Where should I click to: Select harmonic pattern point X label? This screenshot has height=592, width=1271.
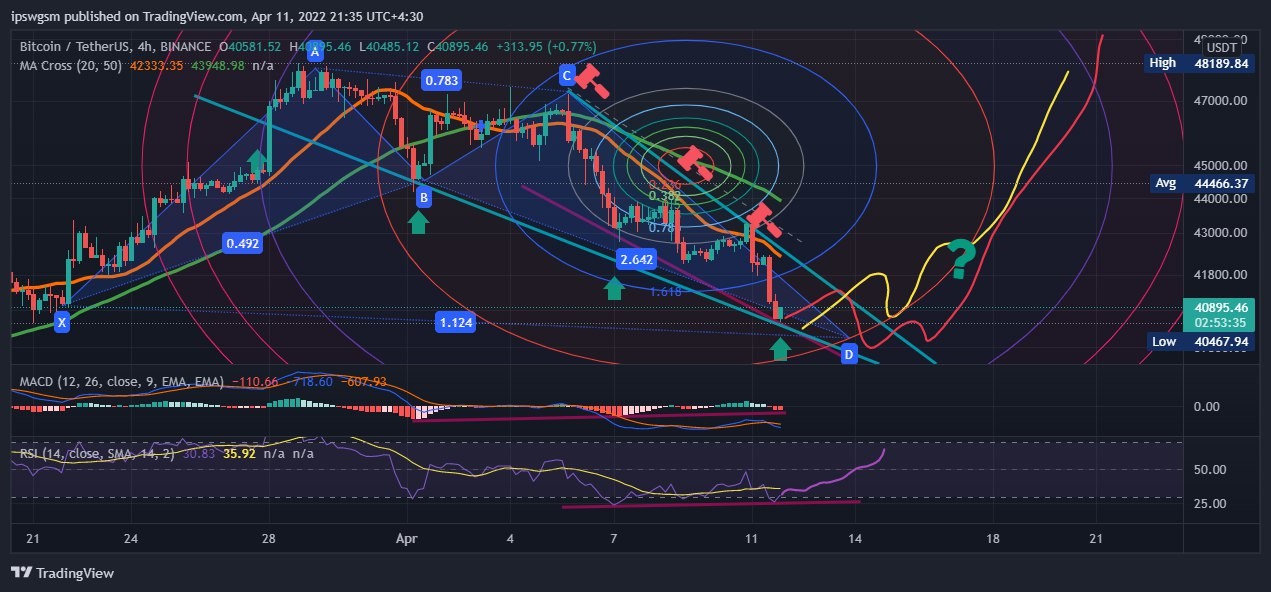pyautogui.click(x=62, y=322)
